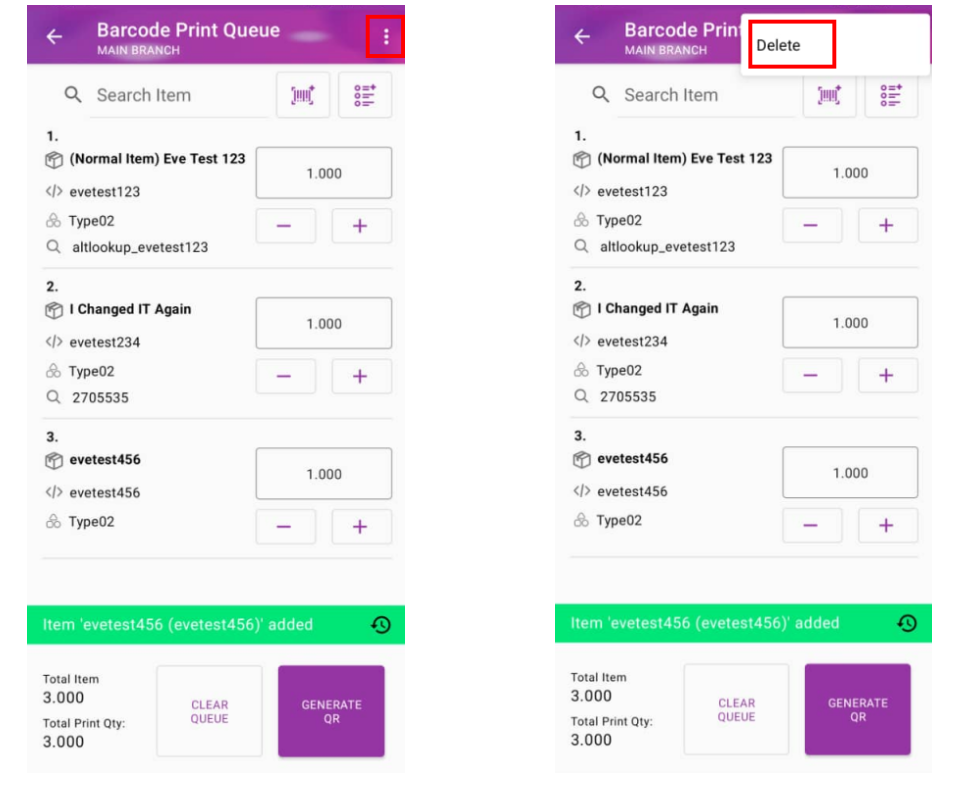Increase Eve Test 123 quantity, left screen
This screenshot has width=957, height=788.
pyautogui.click(x=361, y=226)
